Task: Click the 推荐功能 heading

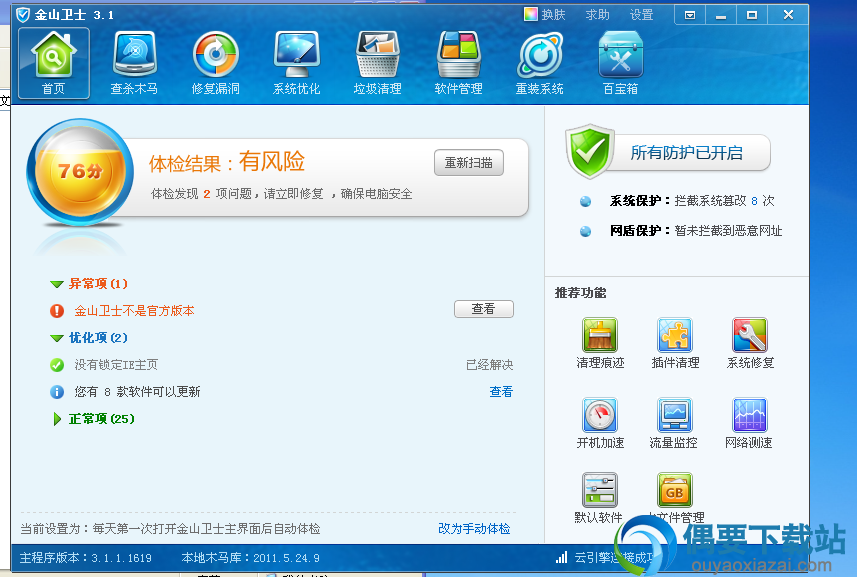Action: tap(580, 293)
